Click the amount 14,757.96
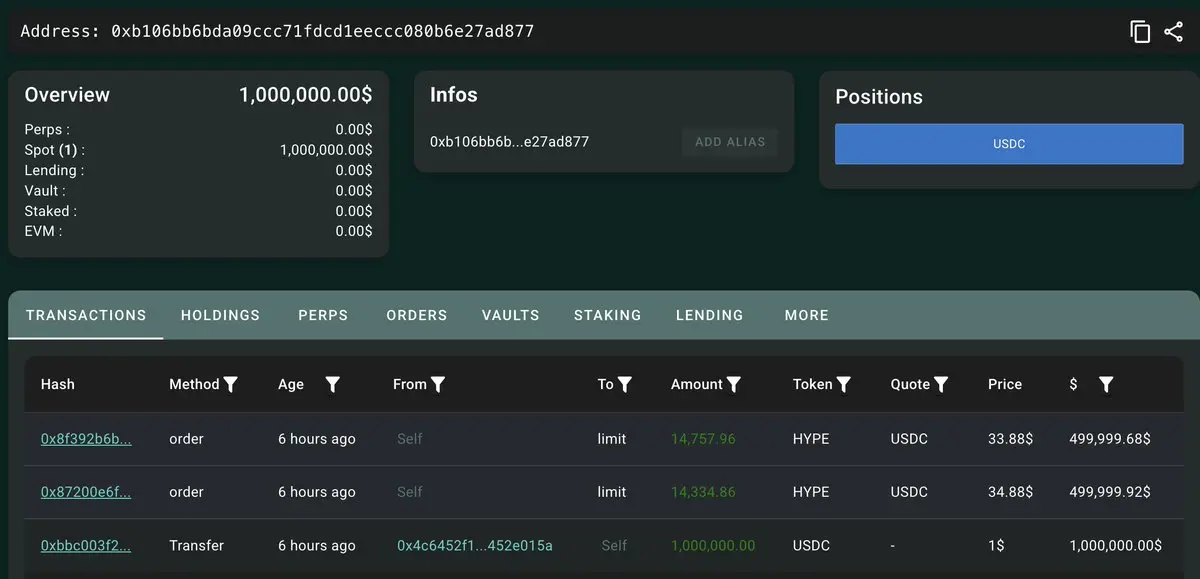 click(x=703, y=439)
